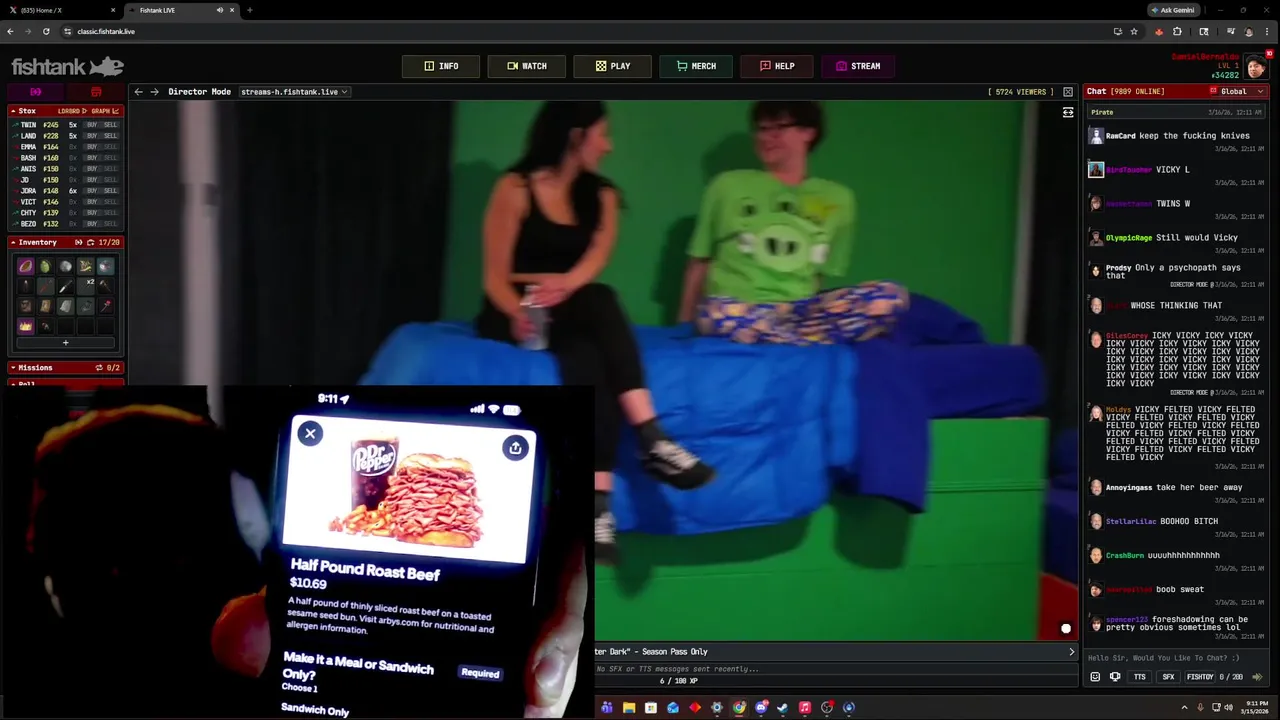Viewport: 1280px width, 720px height.
Task: Open Global chat room dropdown
Action: pos(1236,91)
